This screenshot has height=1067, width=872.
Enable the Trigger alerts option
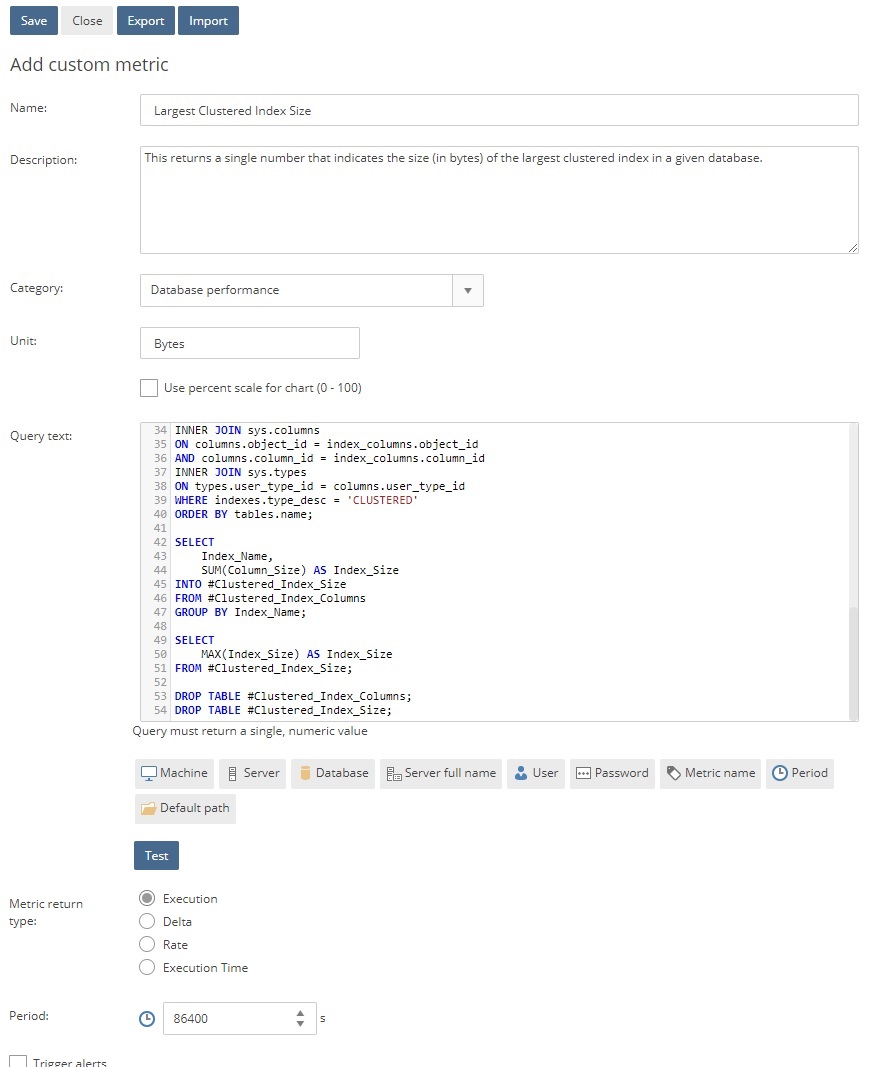pyautogui.click(x=16, y=1060)
